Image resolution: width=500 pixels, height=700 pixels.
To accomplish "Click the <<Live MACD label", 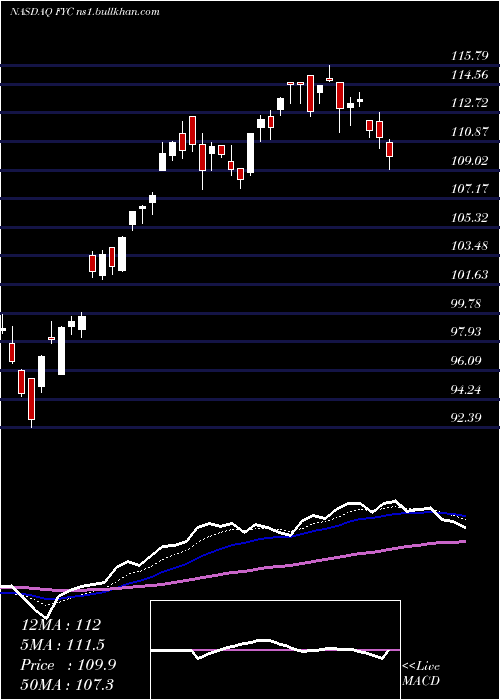I will point(421,674).
